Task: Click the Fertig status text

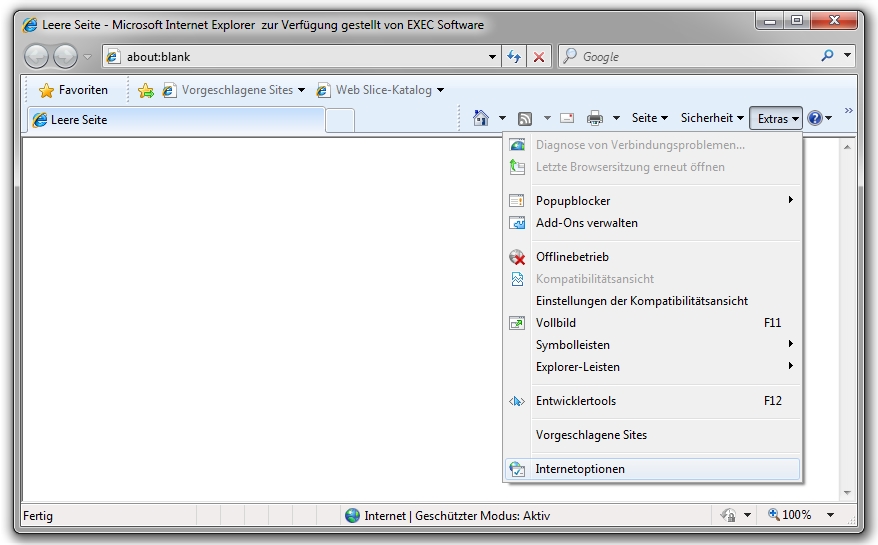Action: 38,516
